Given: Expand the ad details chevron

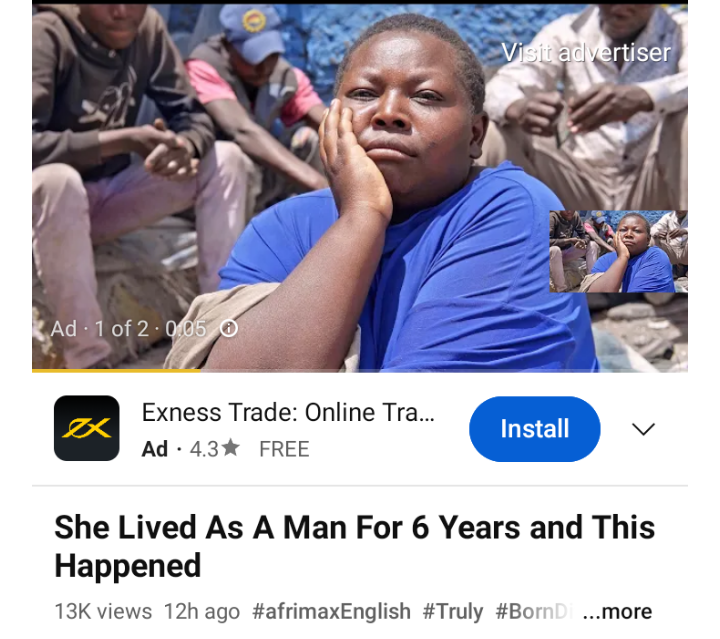Looking at the screenshot, I should 643,429.
